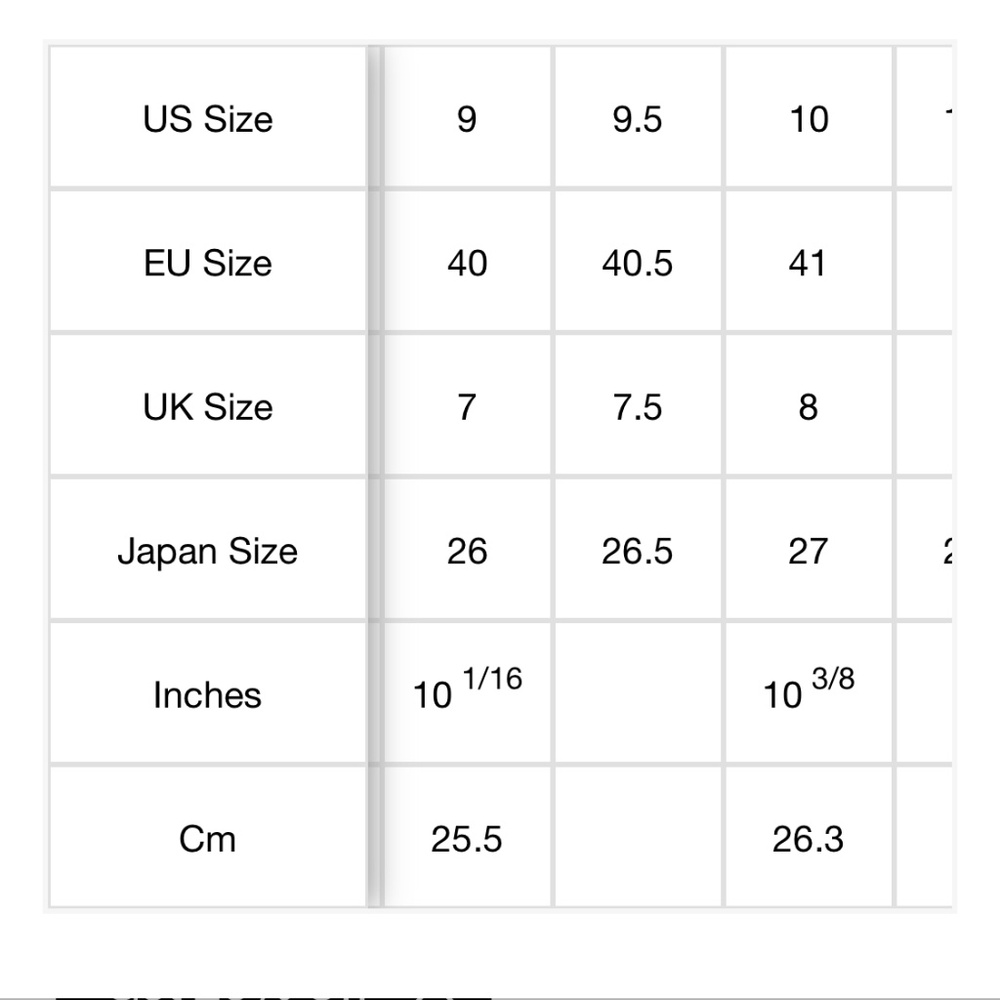
Task: Select EU size 40 cell
Action: pos(467,263)
